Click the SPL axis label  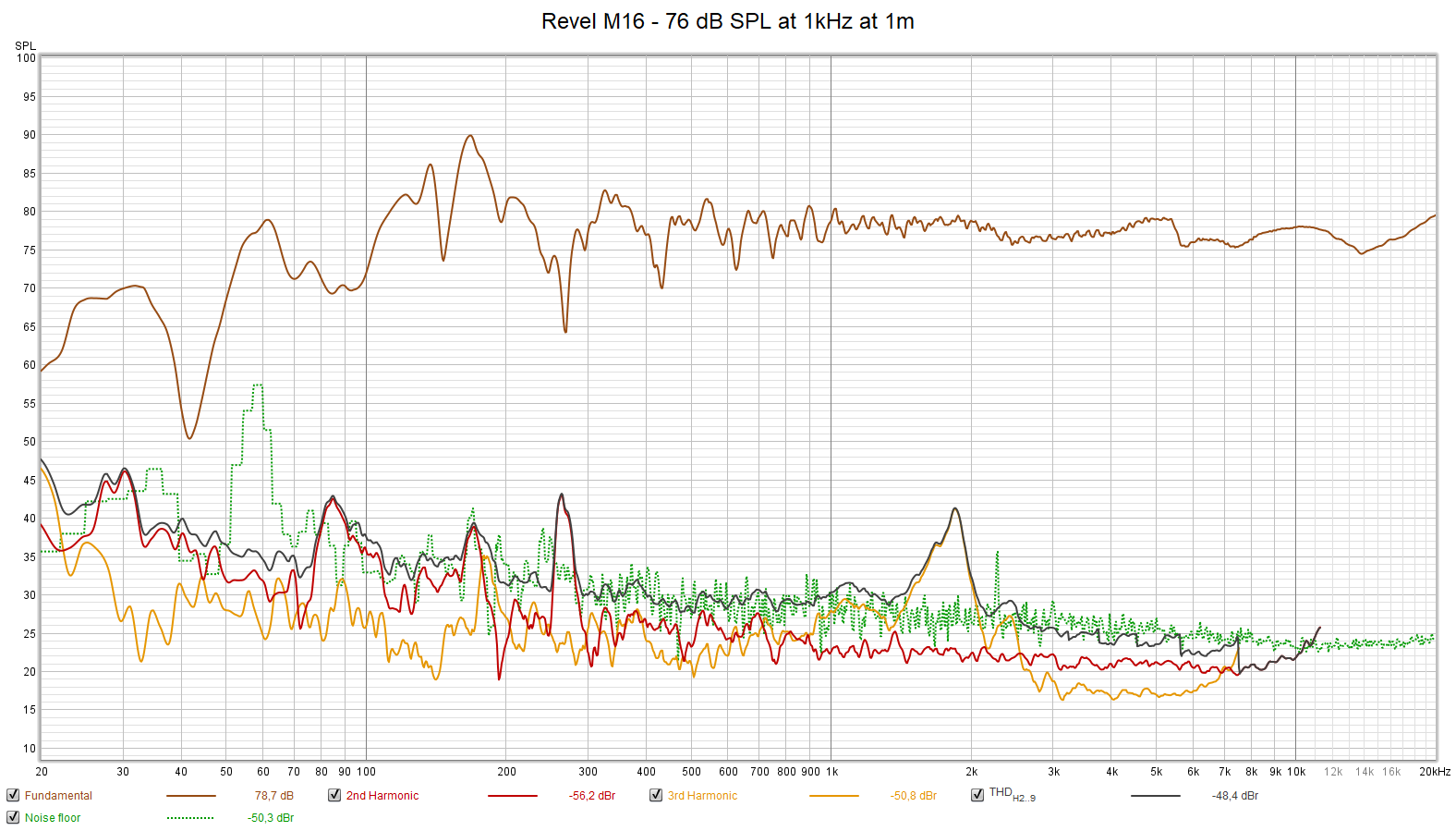point(25,45)
